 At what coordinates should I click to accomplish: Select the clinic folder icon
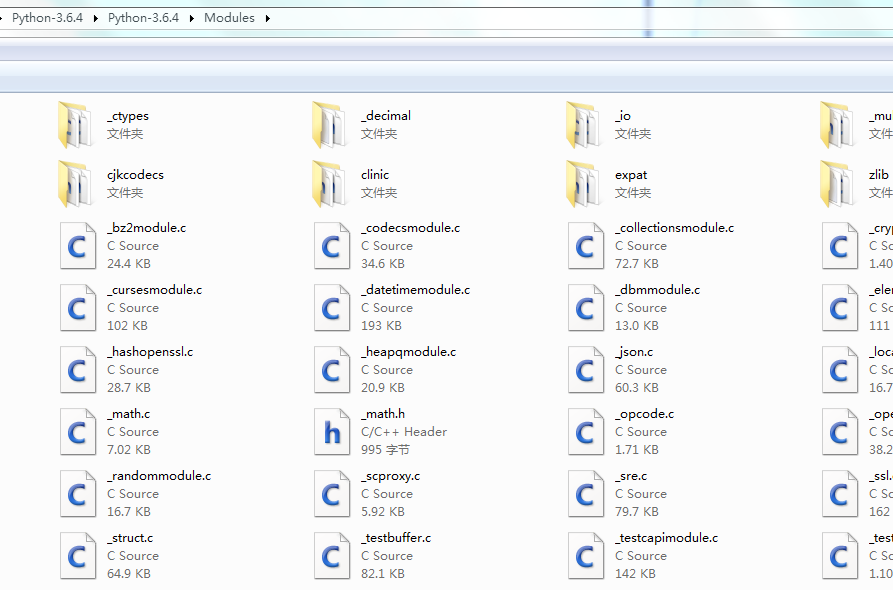329,184
